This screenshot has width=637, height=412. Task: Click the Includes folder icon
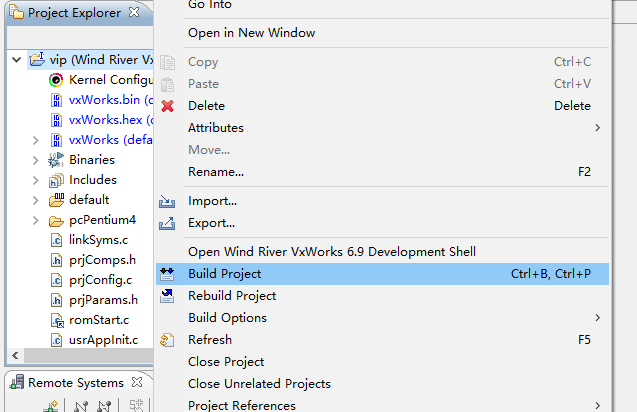pyautogui.click(x=56, y=180)
